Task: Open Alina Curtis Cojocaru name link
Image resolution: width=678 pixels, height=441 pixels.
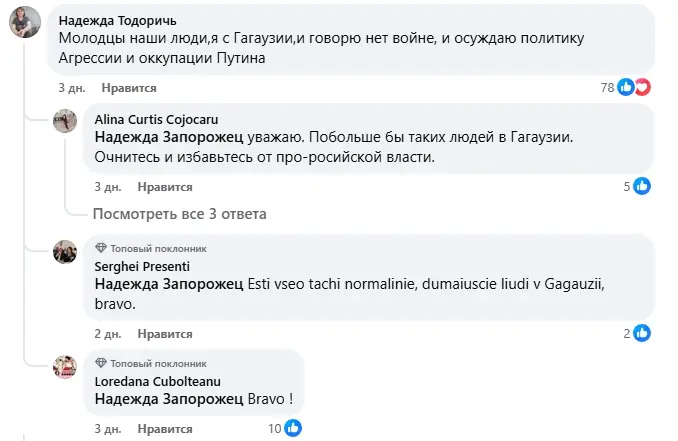Action: point(157,119)
